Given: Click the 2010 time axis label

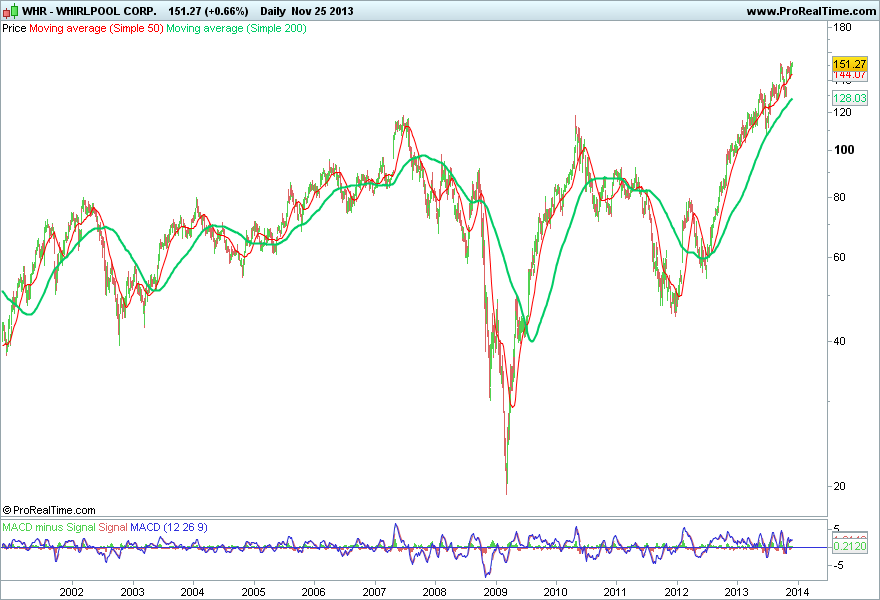Looking at the screenshot, I should (555, 592).
